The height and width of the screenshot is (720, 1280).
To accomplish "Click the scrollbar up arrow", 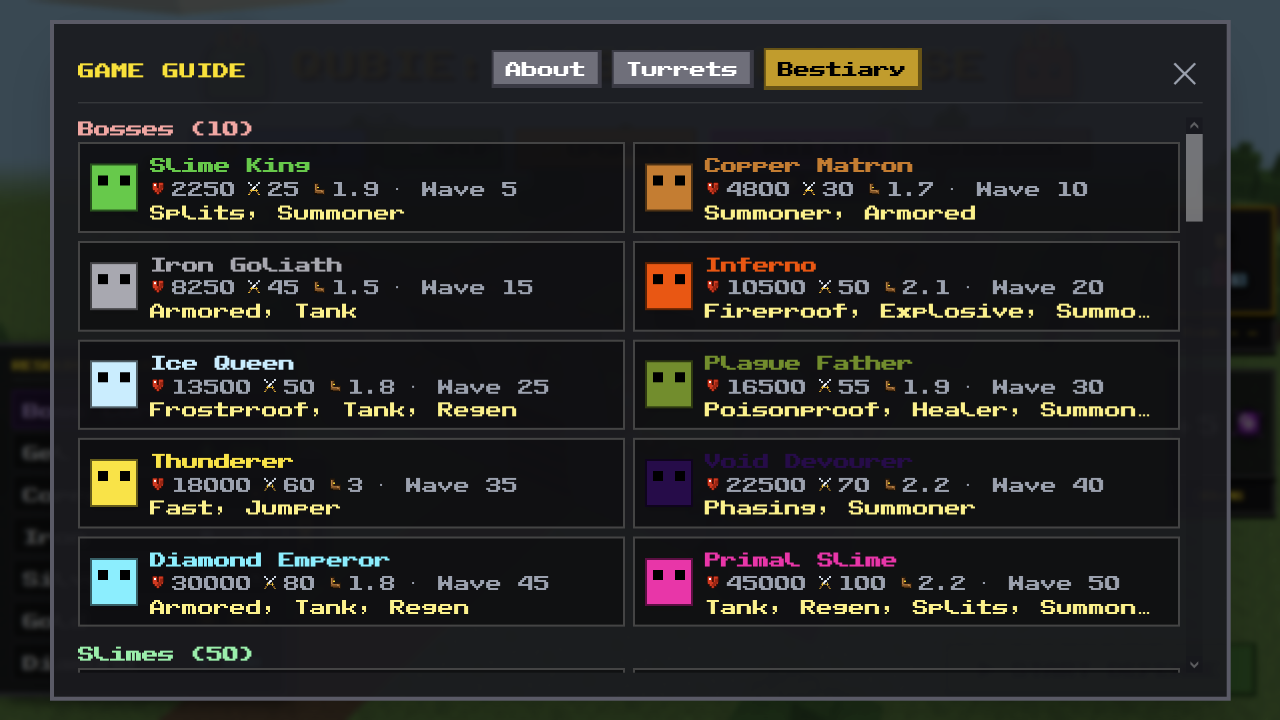I will [x=1194, y=125].
